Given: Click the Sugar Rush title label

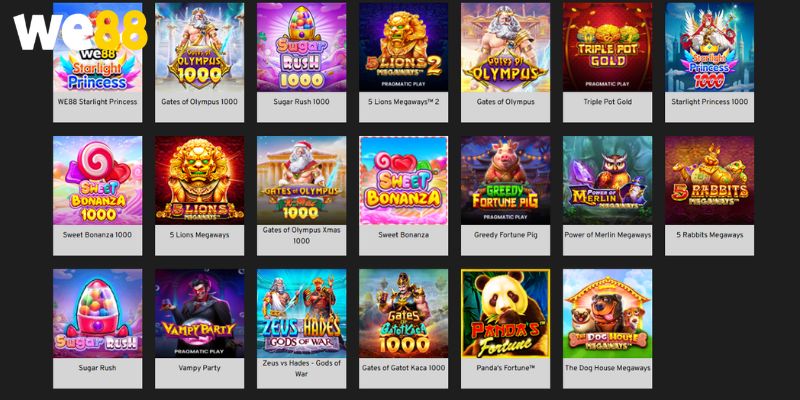Looking at the screenshot, I should coord(97,368).
